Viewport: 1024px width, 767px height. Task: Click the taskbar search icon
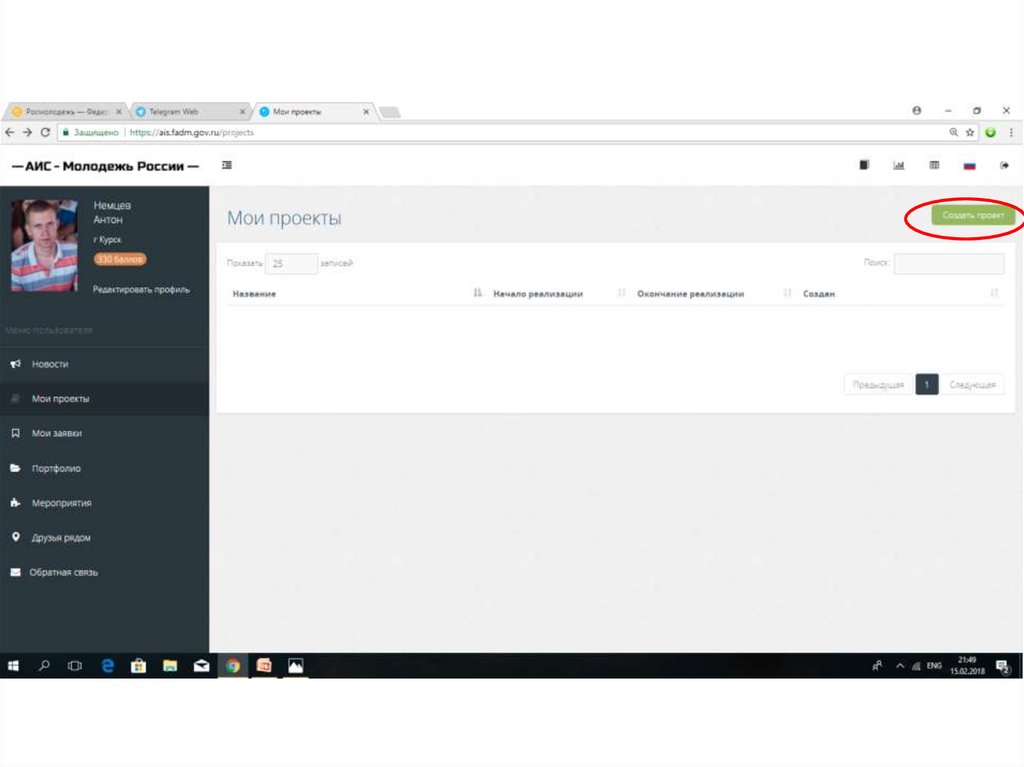click(x=44, y=666)
